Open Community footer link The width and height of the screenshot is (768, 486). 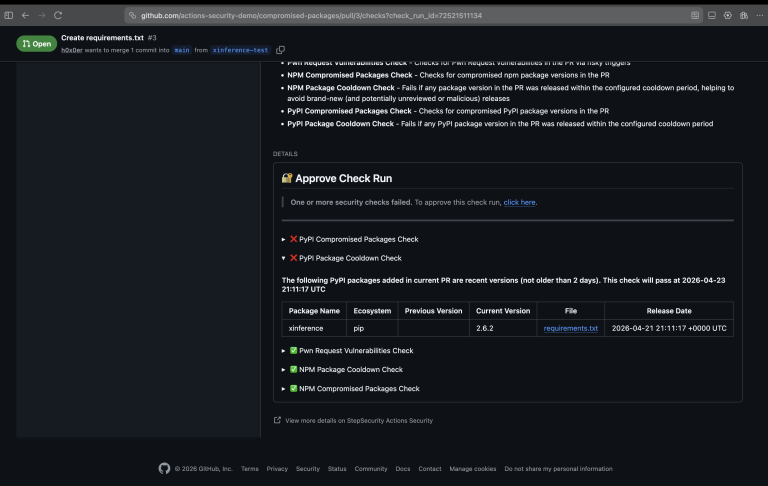click(371, 469)
